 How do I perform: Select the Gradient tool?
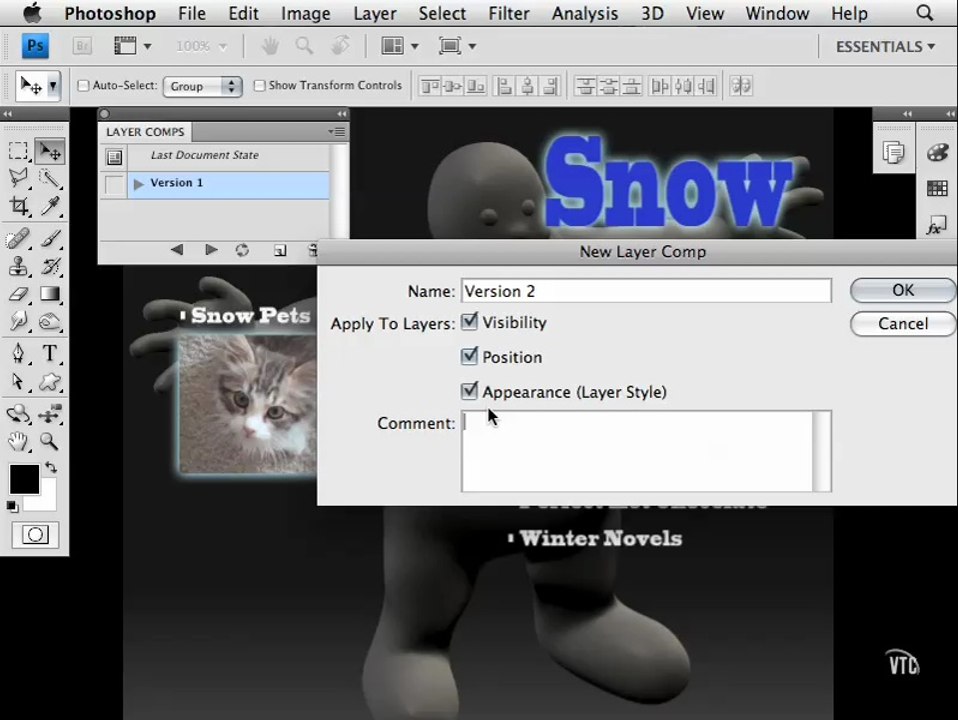pos(50,294)
